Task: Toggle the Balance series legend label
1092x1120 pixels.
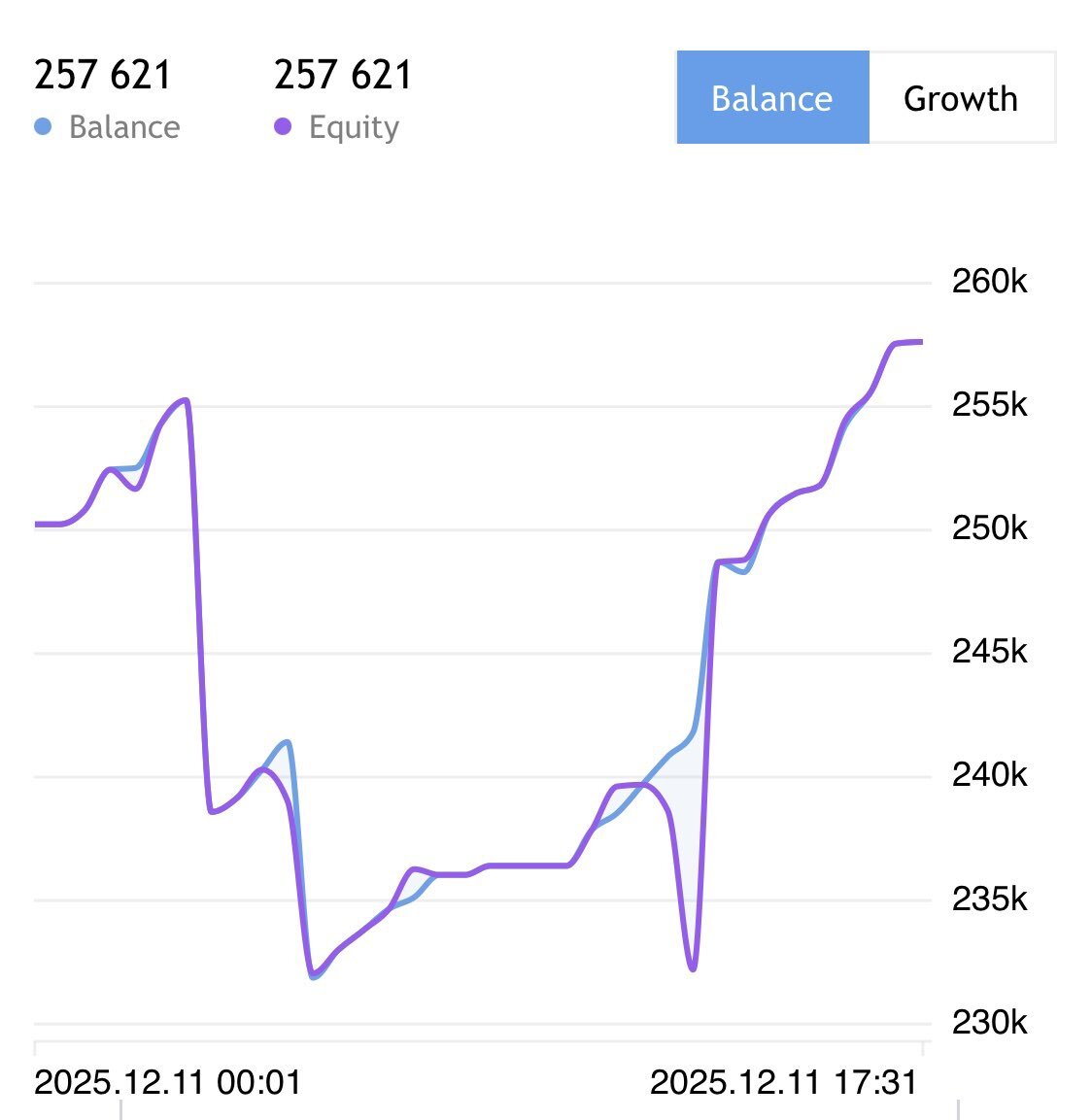Action: pyautogui.click(x=124, y=127)
